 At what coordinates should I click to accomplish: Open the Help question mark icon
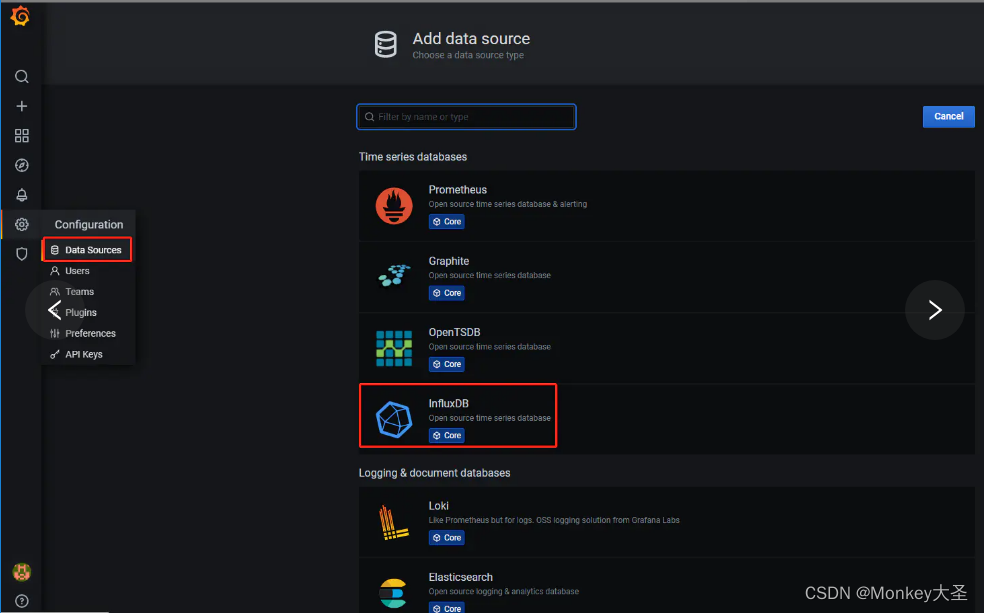click(x=21, y=601)
